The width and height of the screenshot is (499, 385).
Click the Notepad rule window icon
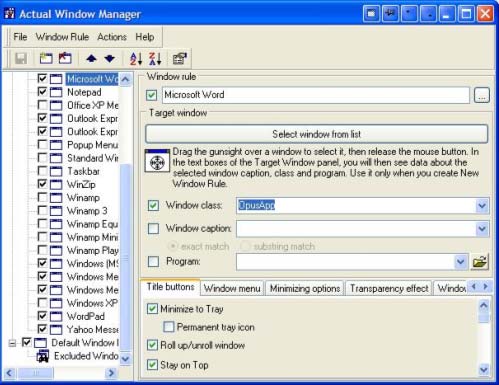[x=56, y=92]
